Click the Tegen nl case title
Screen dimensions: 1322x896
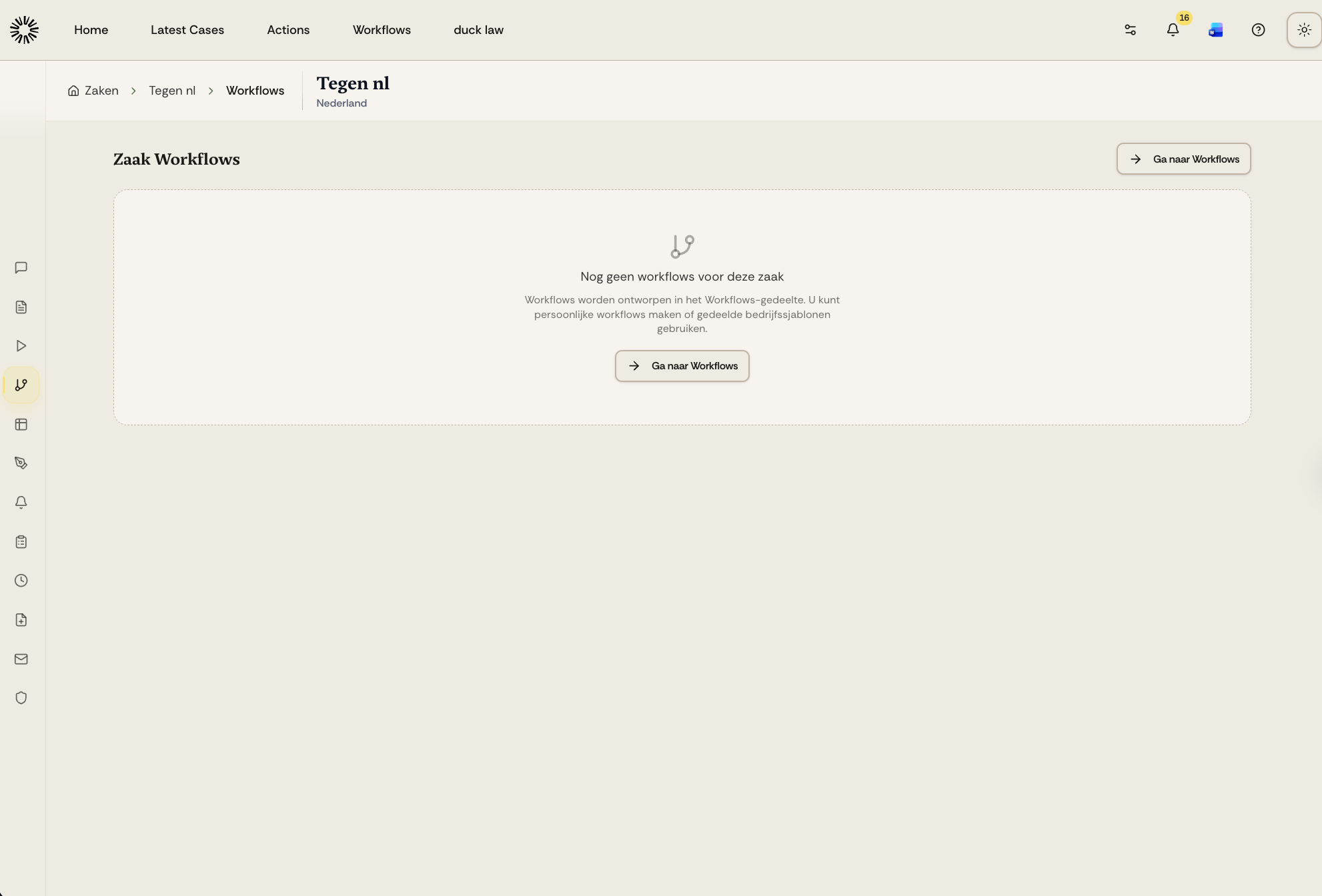(353, 83)
